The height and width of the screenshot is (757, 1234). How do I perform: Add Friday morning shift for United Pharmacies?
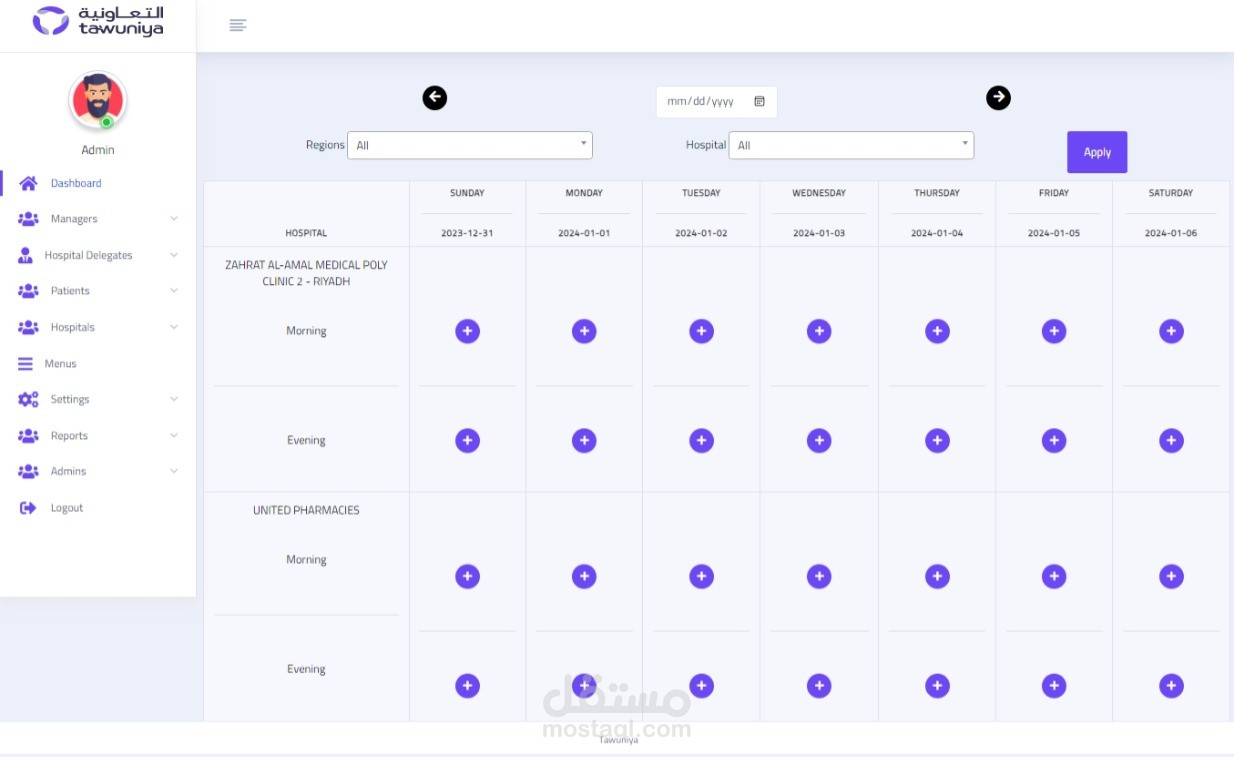pyautogui.click(x=1054, y=576)
